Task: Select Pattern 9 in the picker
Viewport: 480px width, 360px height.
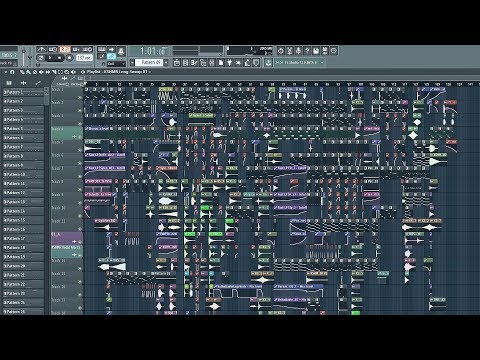Action: pos(23,165)
